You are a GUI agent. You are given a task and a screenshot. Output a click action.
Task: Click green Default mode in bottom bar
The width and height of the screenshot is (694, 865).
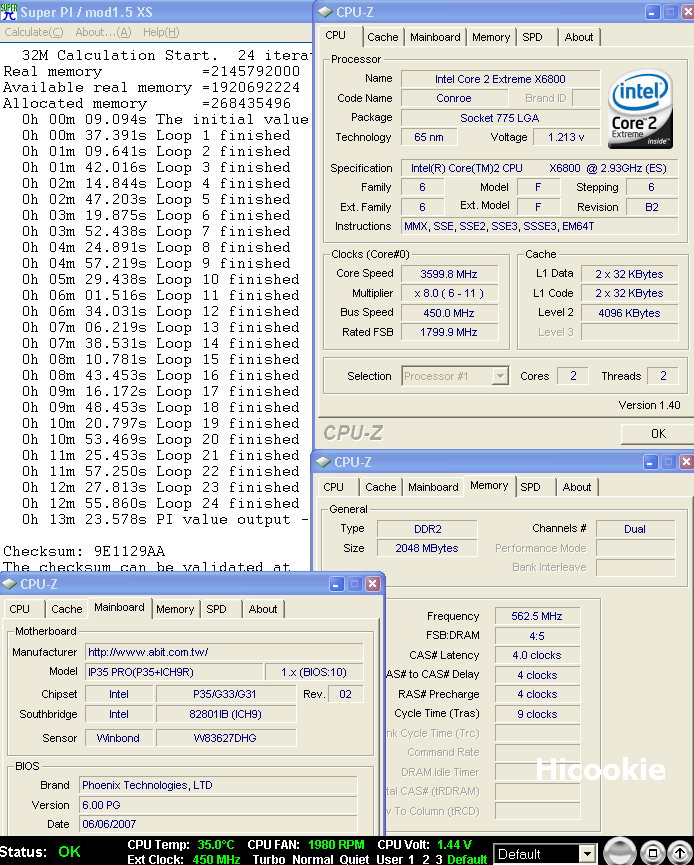(467, 859)
